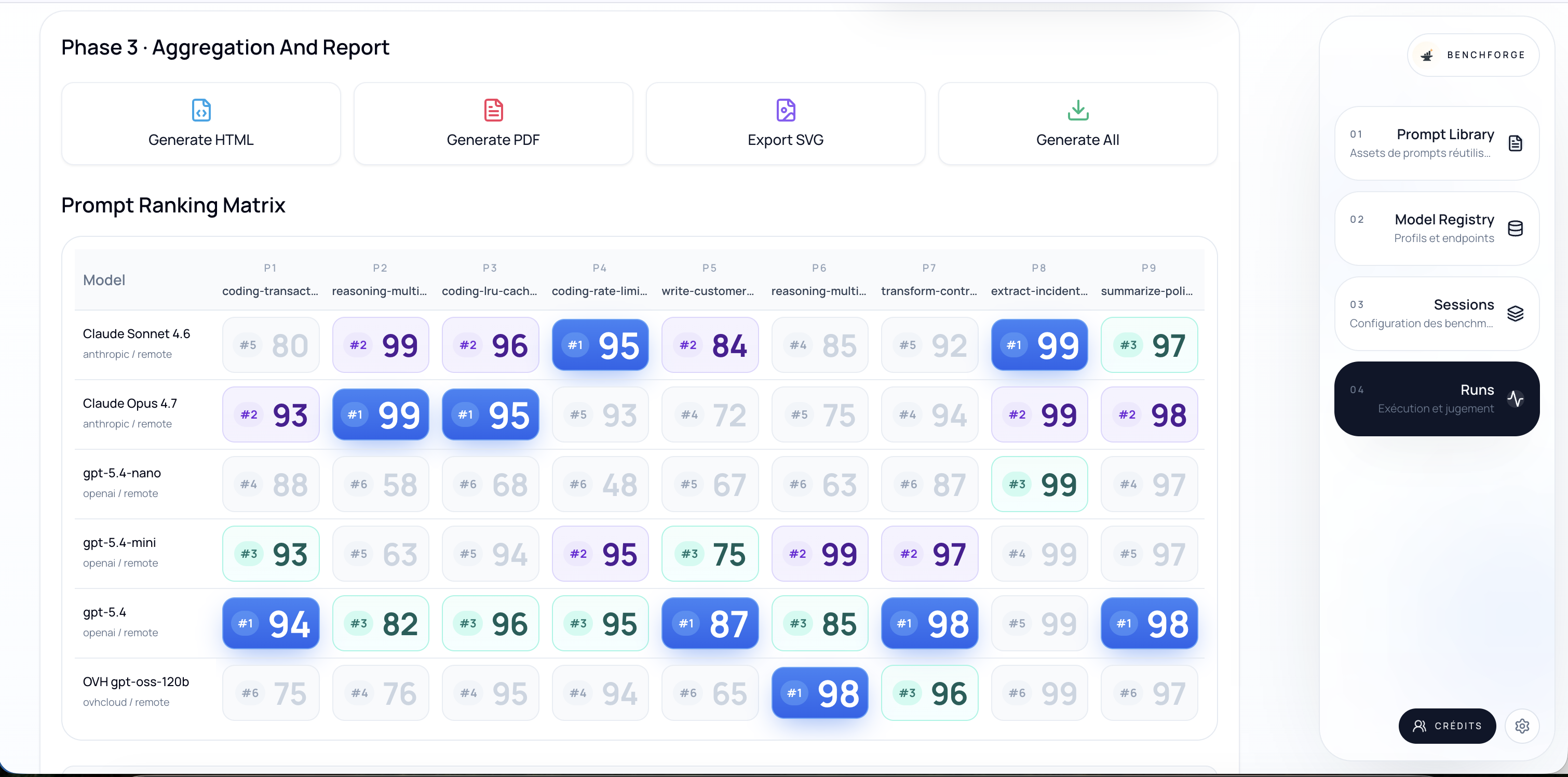Screen dimensions: 1568x777
Task: Click the P8 extract-incident... column header
Action: click(1039, 280)
